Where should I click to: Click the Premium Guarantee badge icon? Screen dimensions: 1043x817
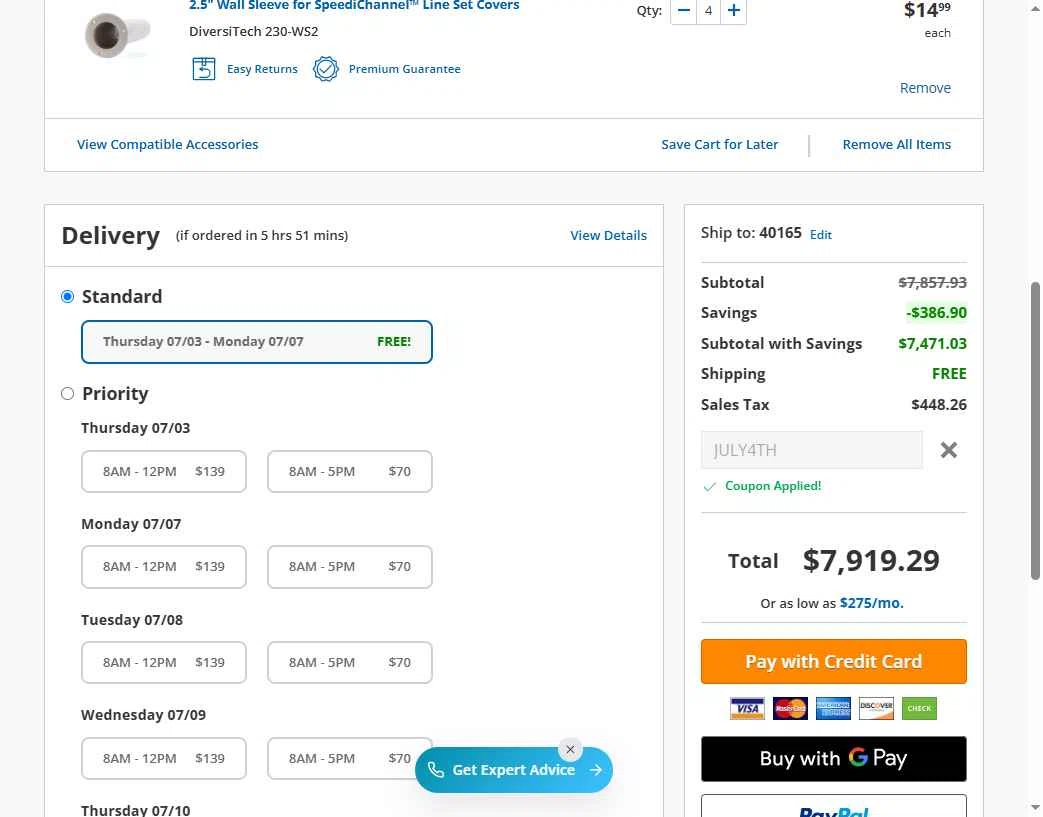(326, 69)
